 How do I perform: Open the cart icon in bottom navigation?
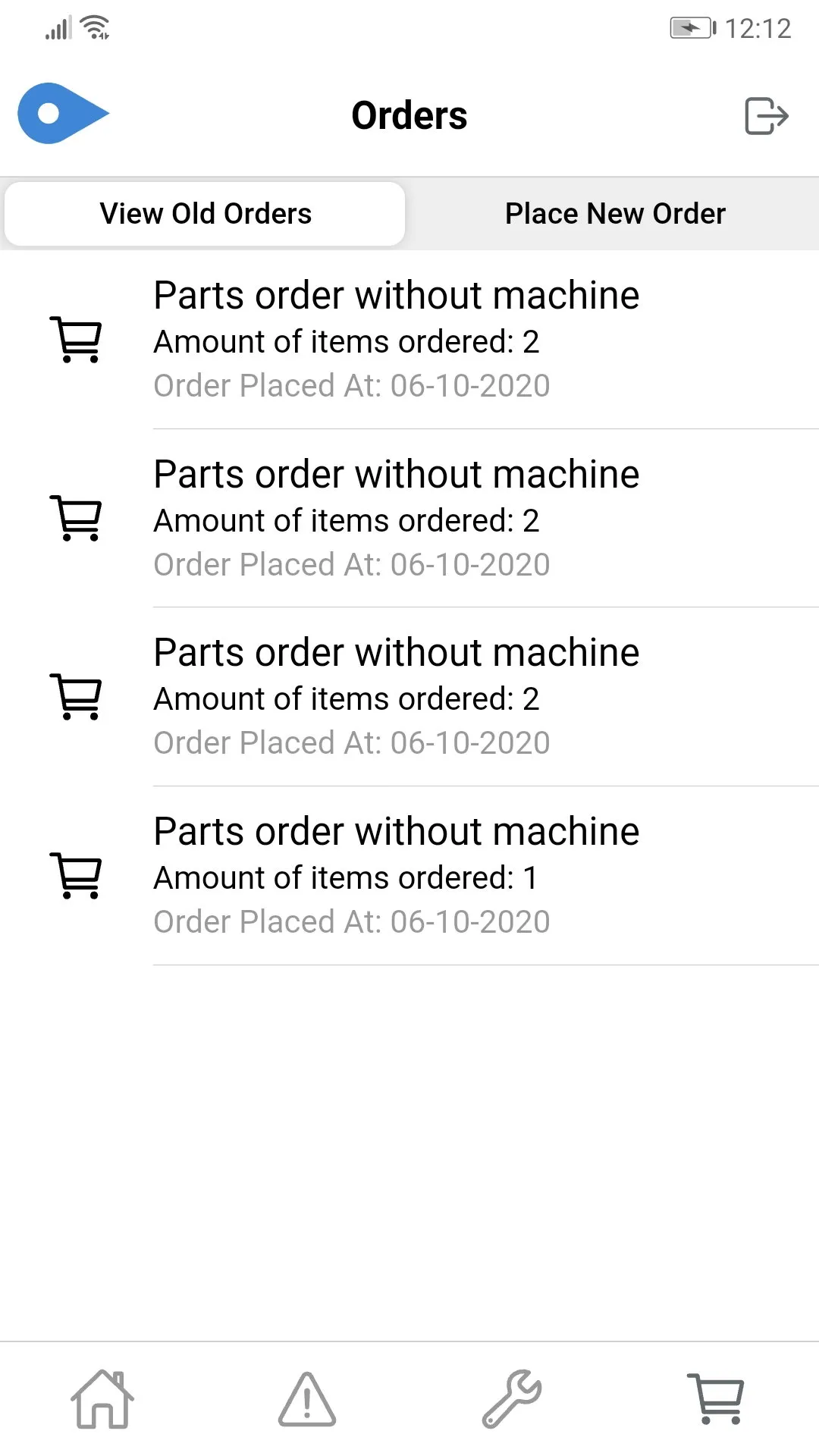tap(717, 1399)
